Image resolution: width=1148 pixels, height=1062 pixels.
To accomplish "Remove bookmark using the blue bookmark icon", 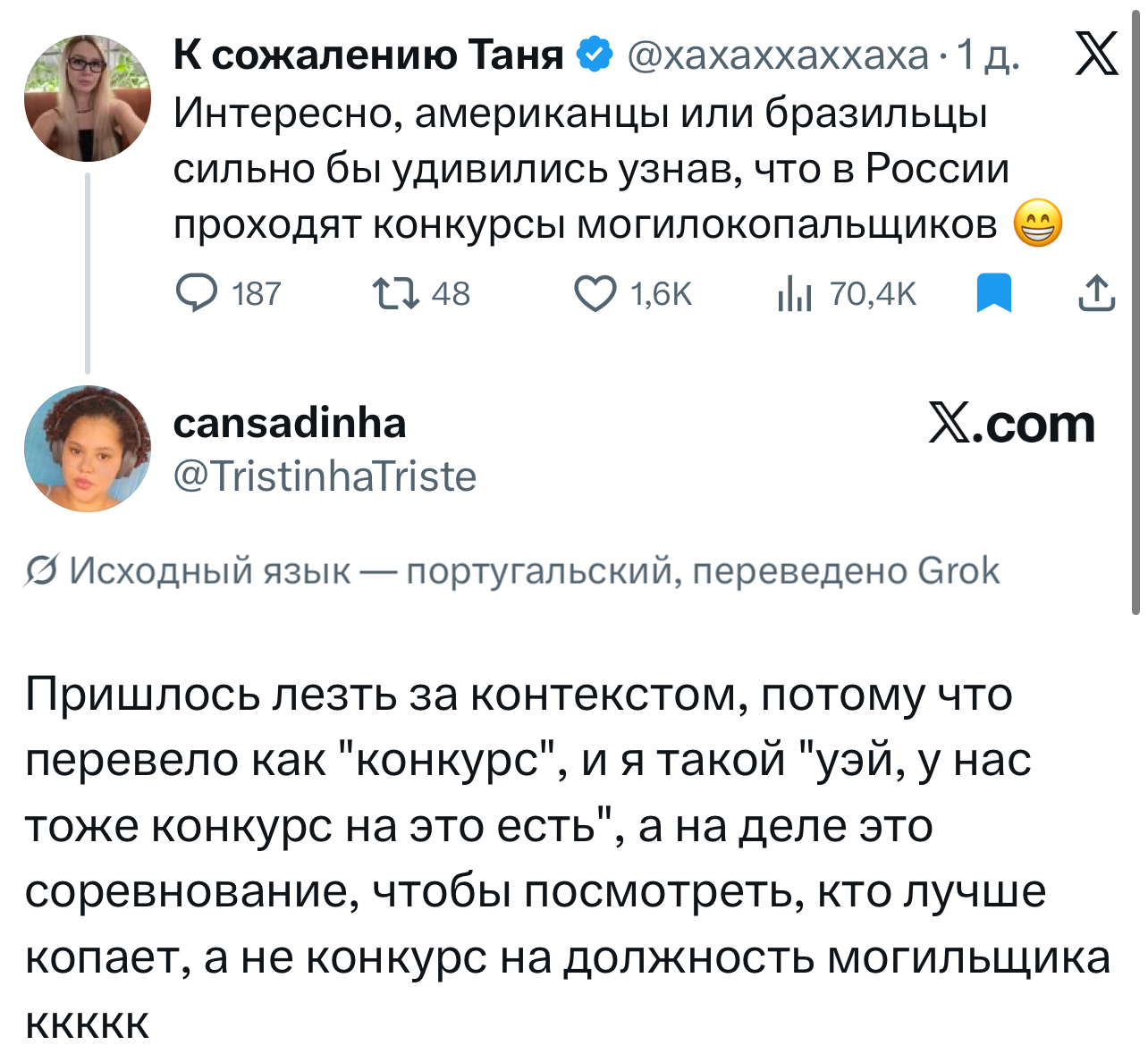I will (993, 293).
